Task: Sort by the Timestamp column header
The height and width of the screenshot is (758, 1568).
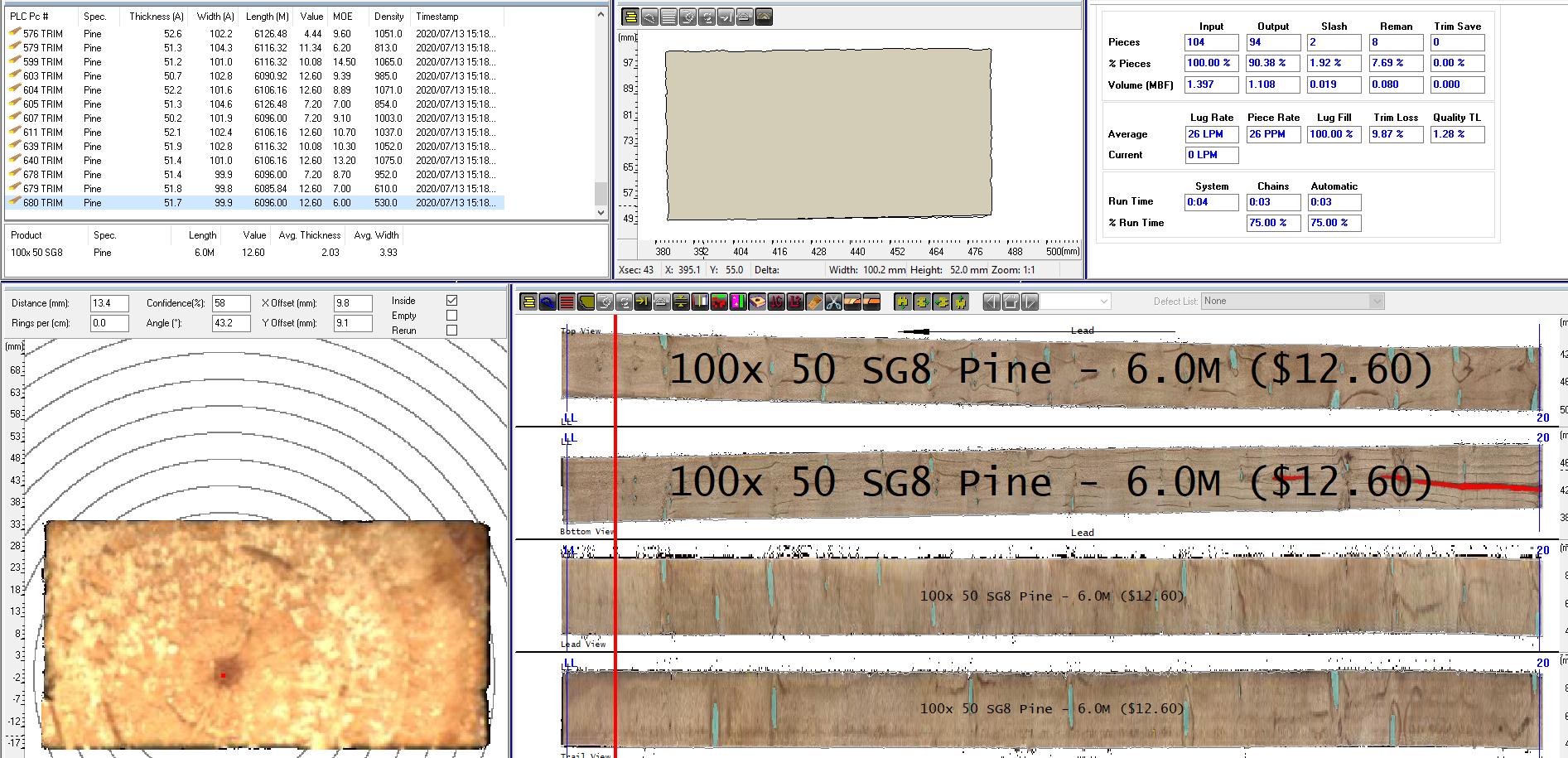Action: pos(457,17)
